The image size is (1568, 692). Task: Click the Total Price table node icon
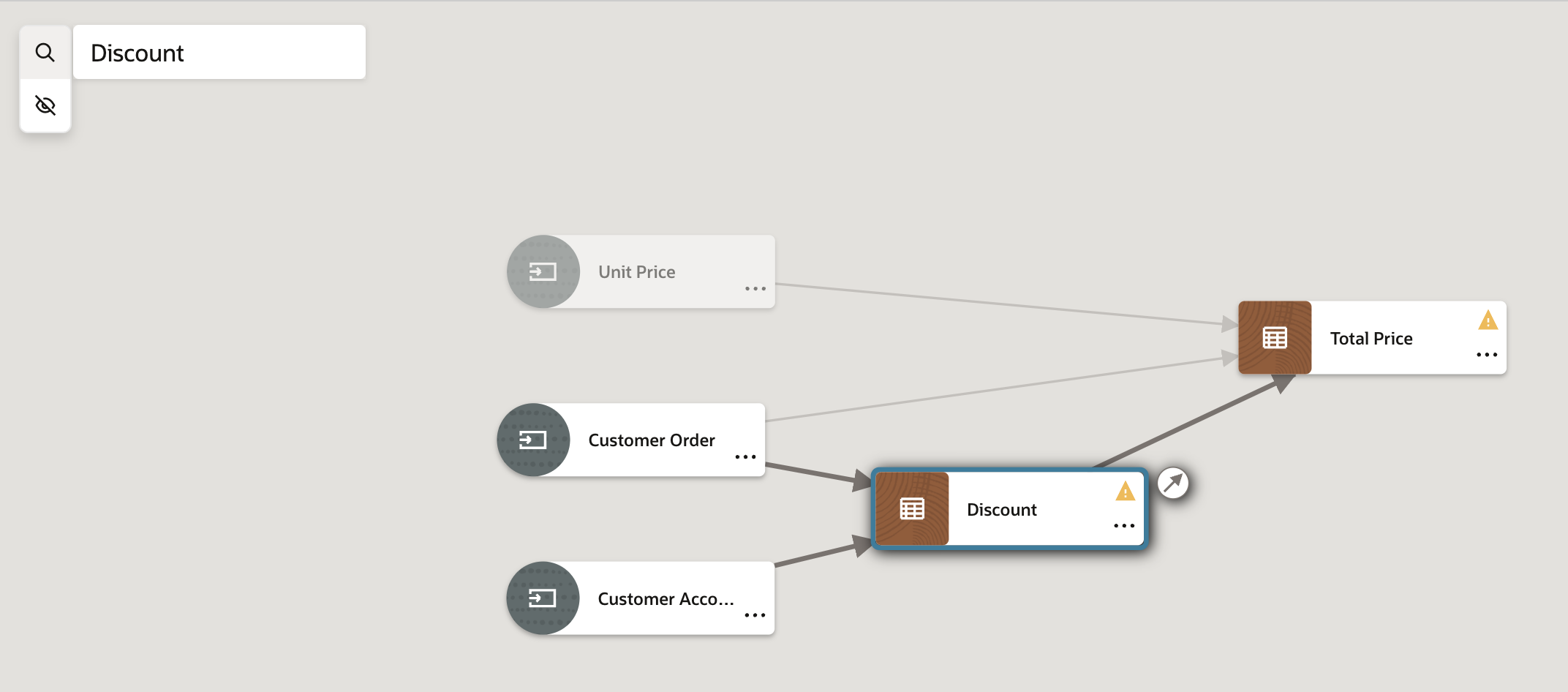coord(1275,337)
